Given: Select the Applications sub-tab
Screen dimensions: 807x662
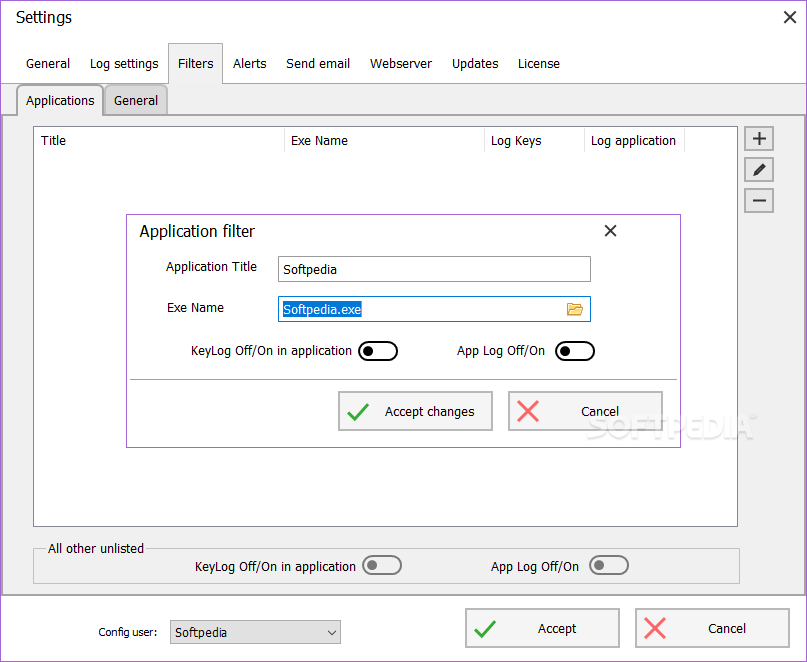Looking at the screenshot, I should tap(60, 100).
